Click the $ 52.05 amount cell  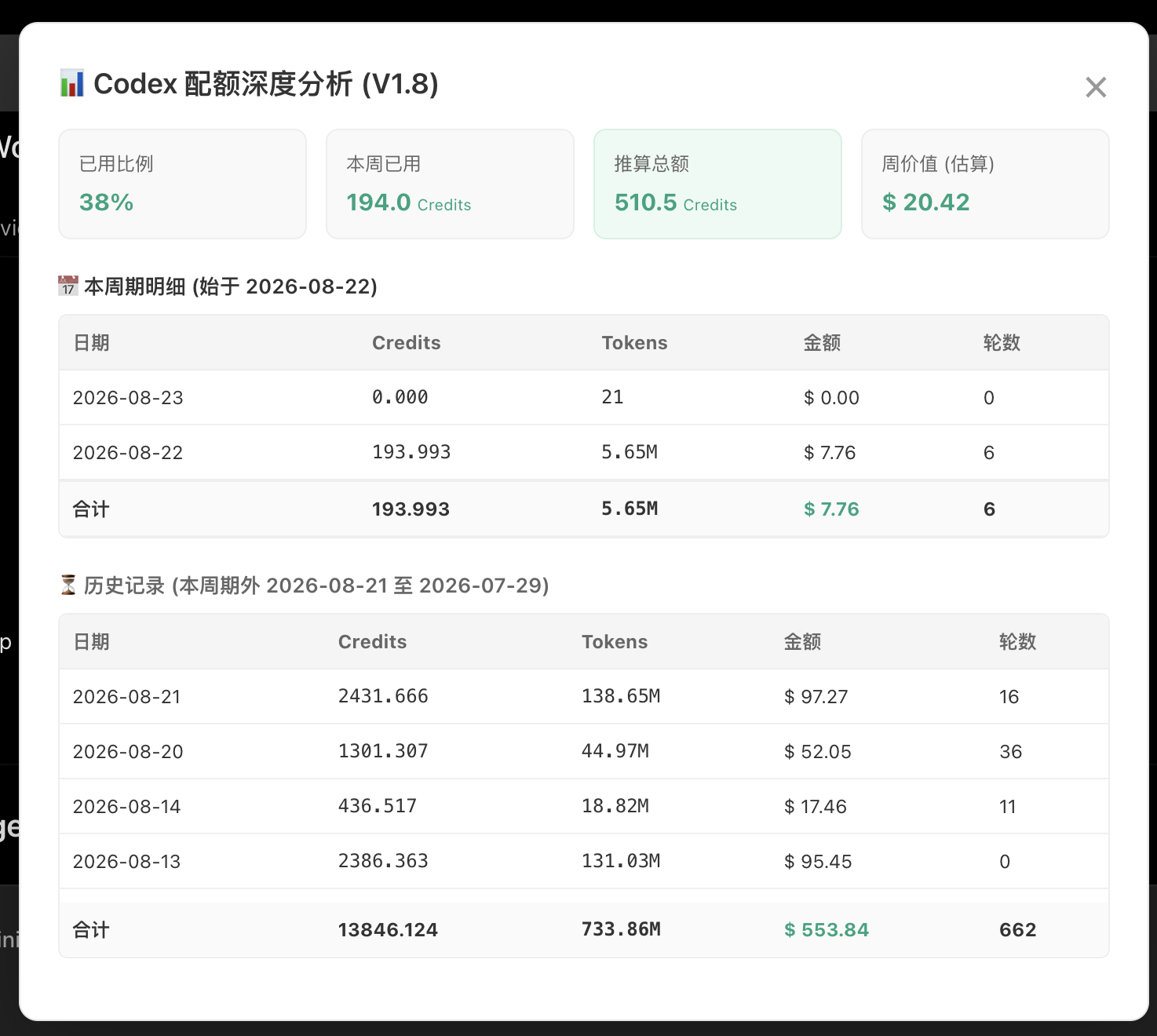click(818, 752)
